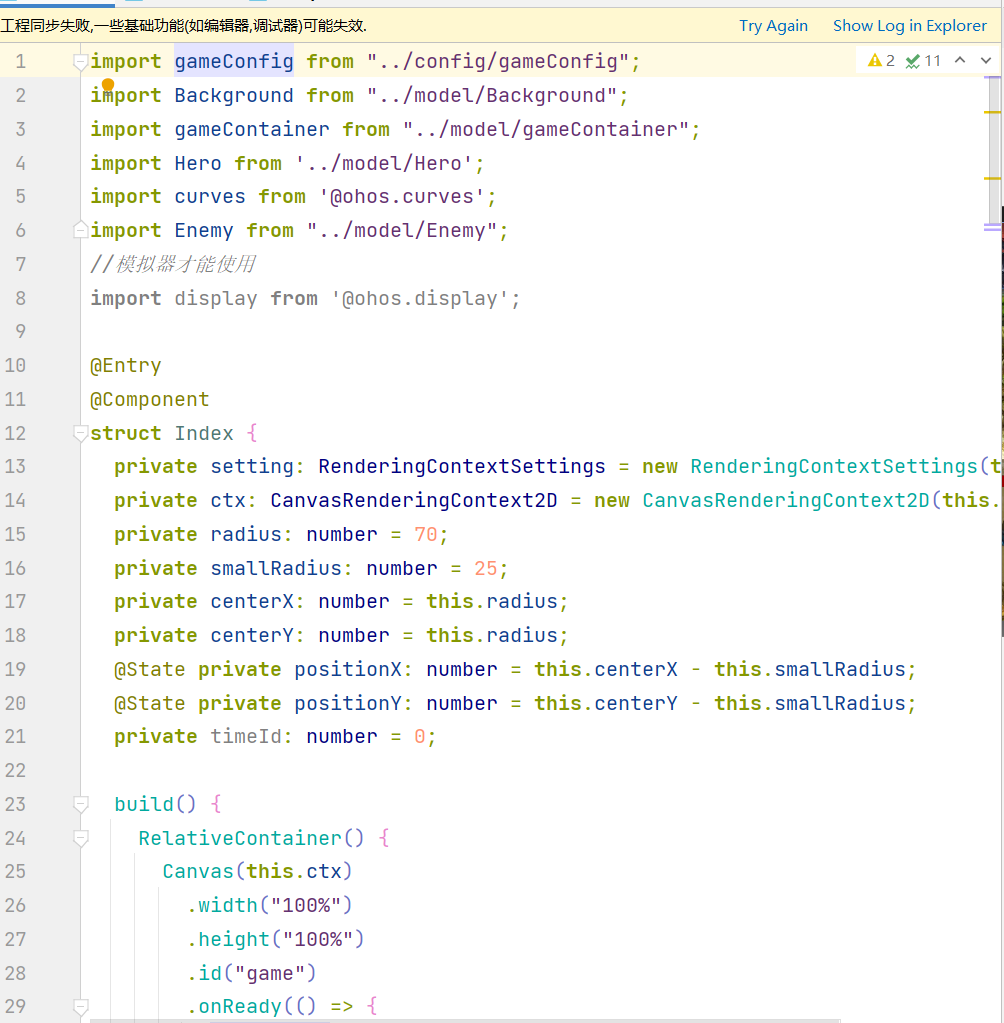Viewport: 1004px width, 1023px height.
Task: Collapse the import block fold at line 1
Action: (81, 62)
